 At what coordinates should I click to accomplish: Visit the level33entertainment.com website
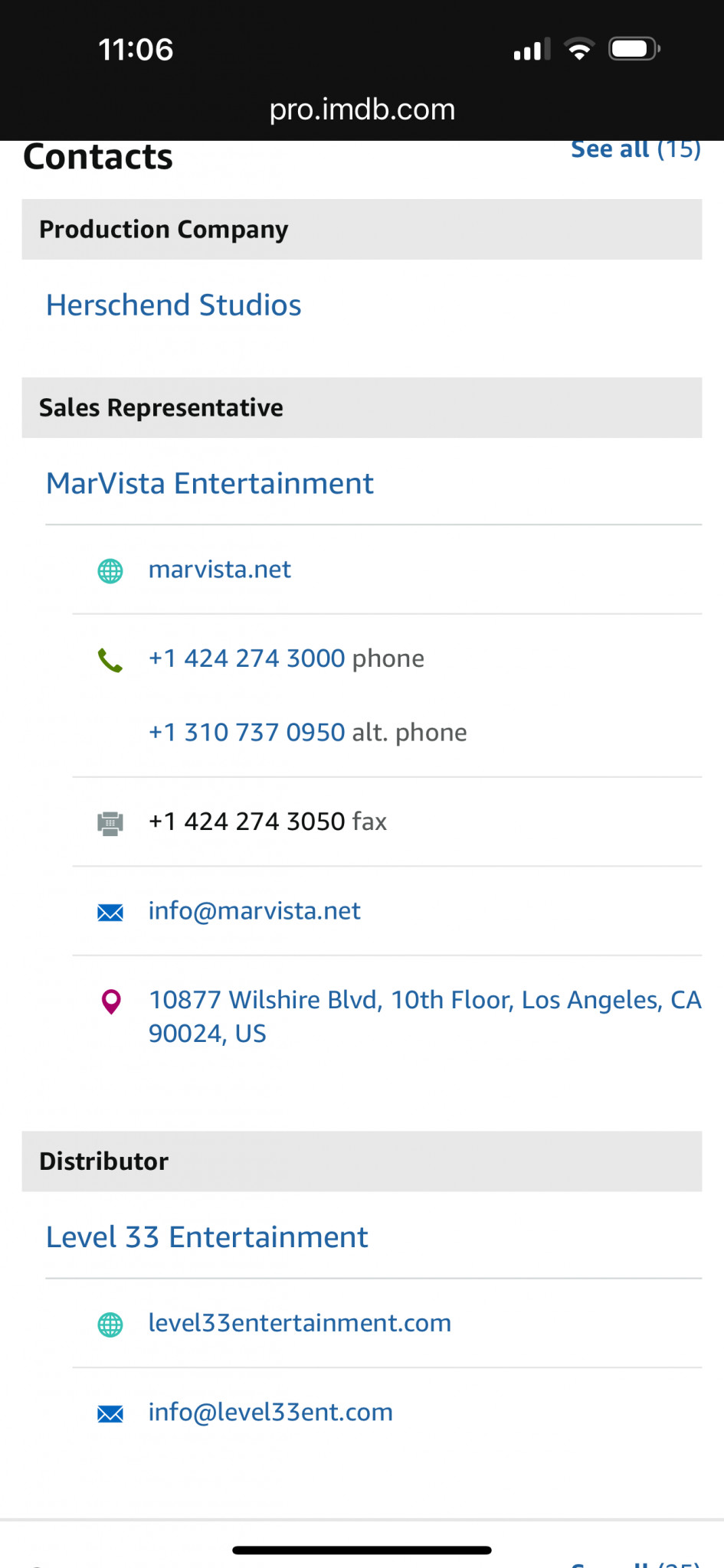(300, 1323)
